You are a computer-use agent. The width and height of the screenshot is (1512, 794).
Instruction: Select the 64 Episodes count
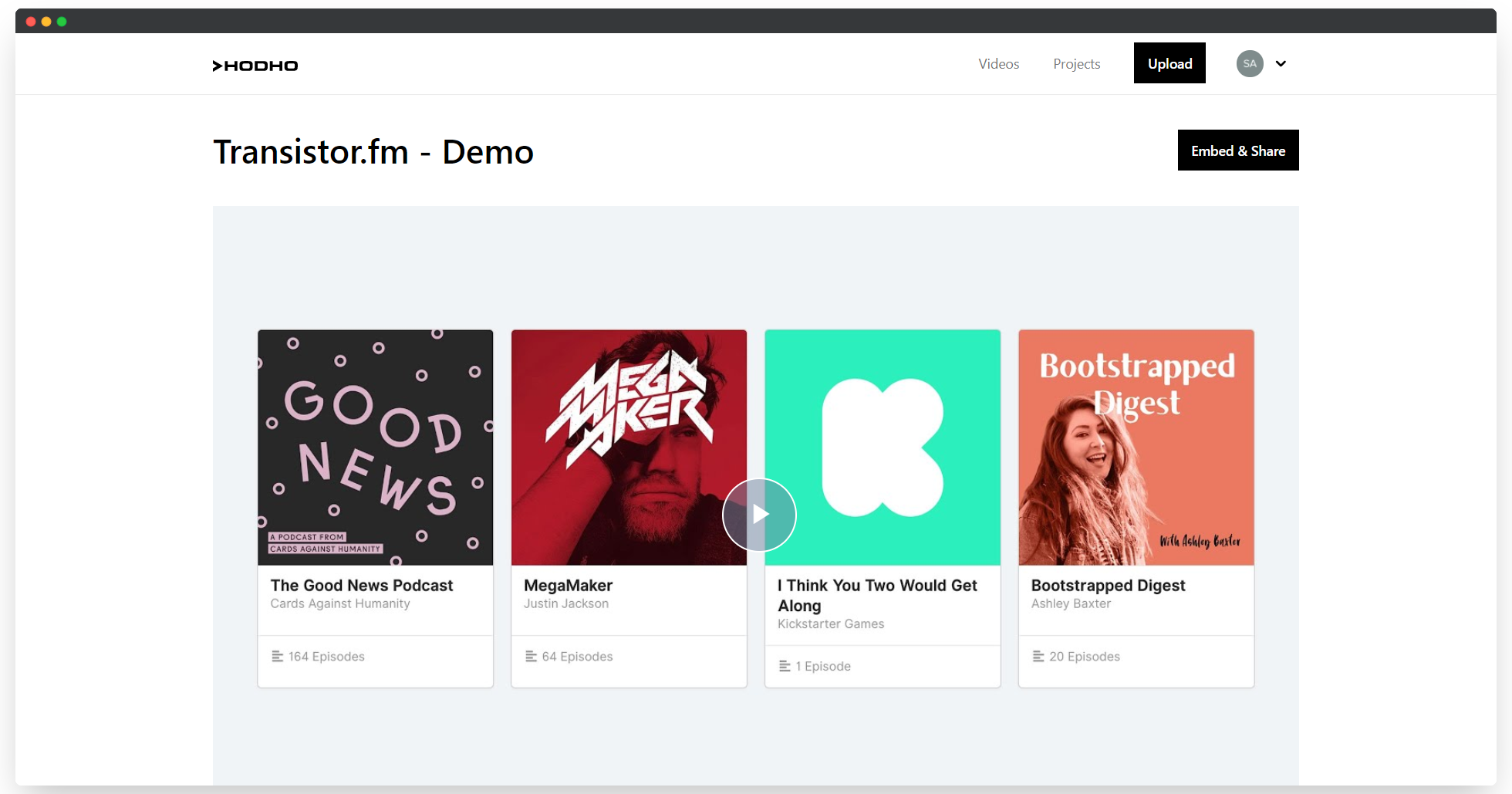point(577,657)
